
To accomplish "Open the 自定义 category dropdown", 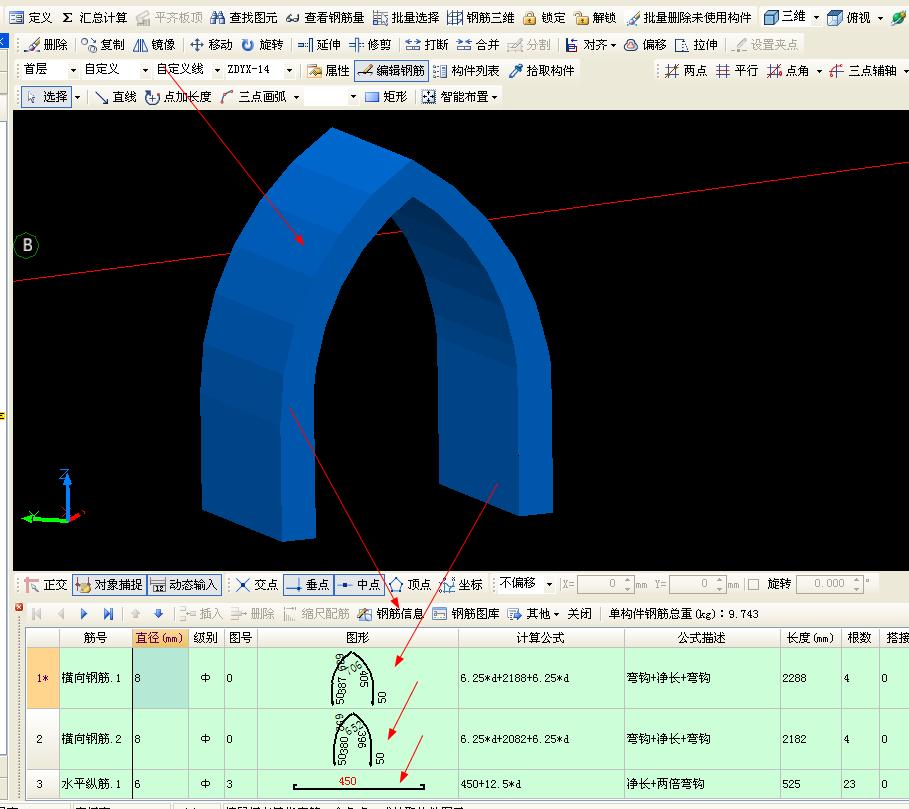I will pos(145,70).
